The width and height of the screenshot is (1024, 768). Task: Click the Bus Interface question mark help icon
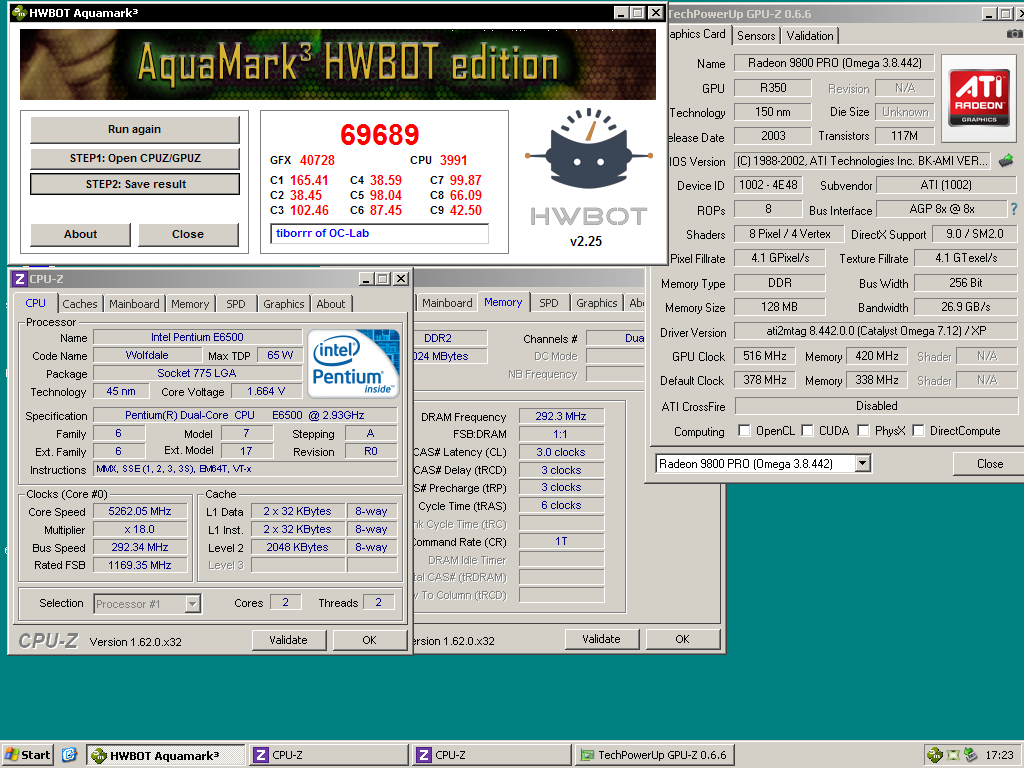(1014, 209)
